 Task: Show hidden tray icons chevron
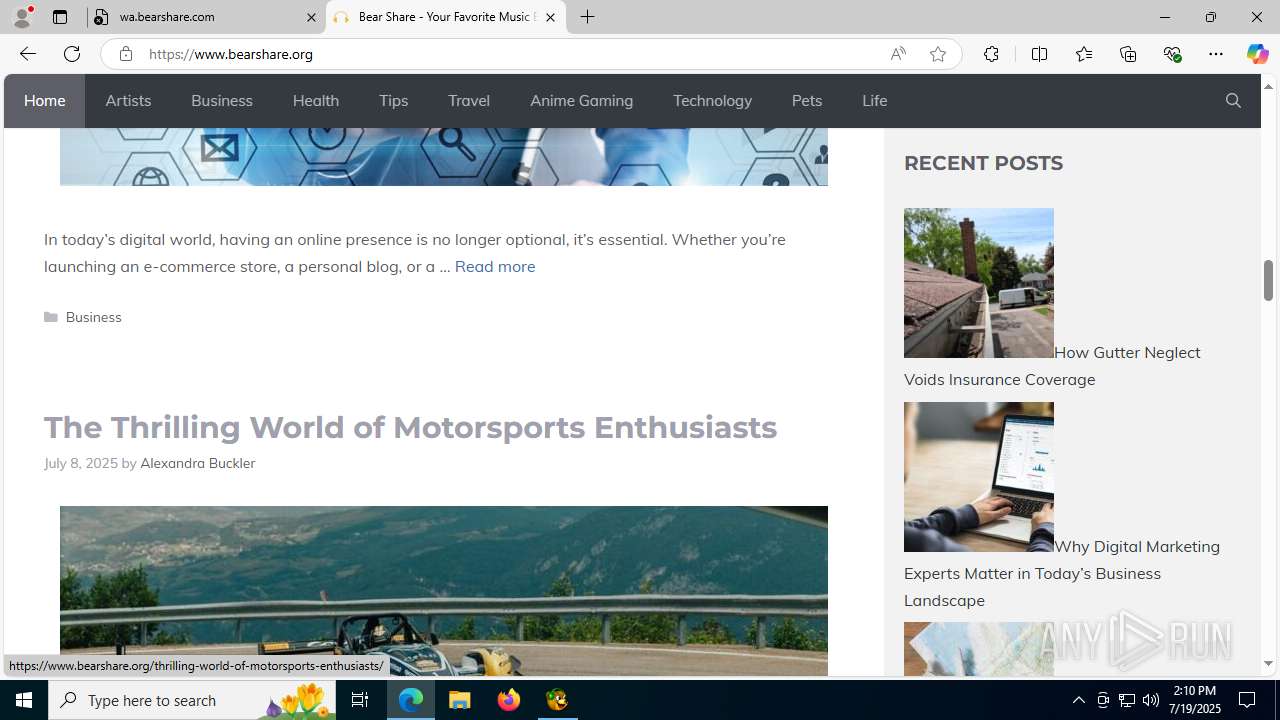[1078, 700]
